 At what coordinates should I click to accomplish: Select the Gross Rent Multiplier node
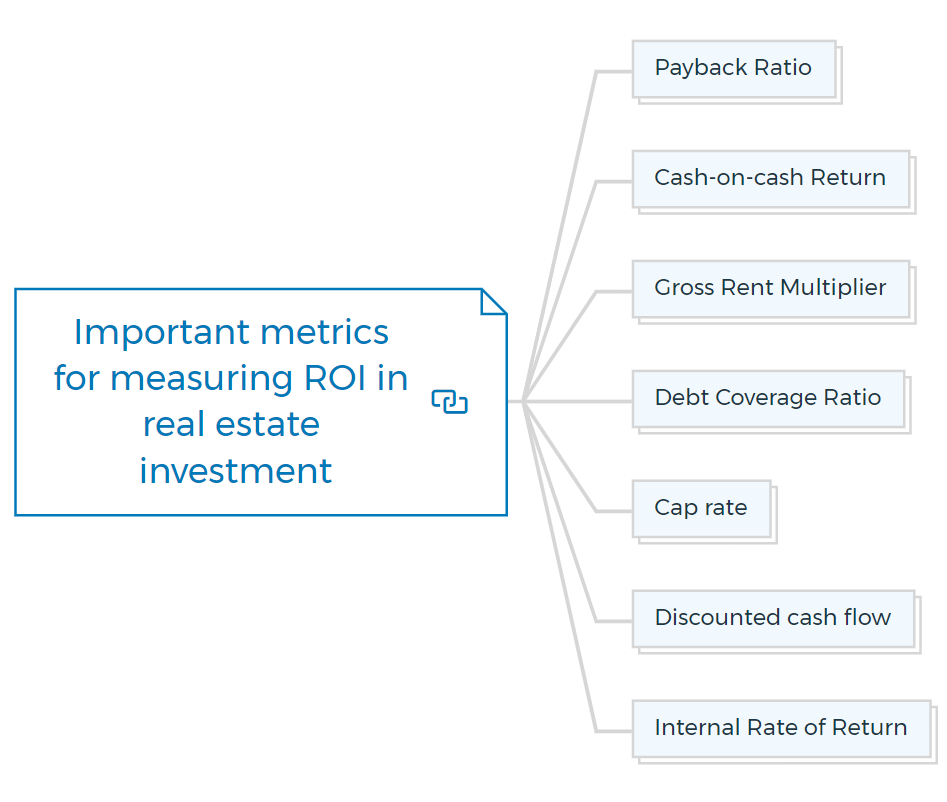pos(771,289)
